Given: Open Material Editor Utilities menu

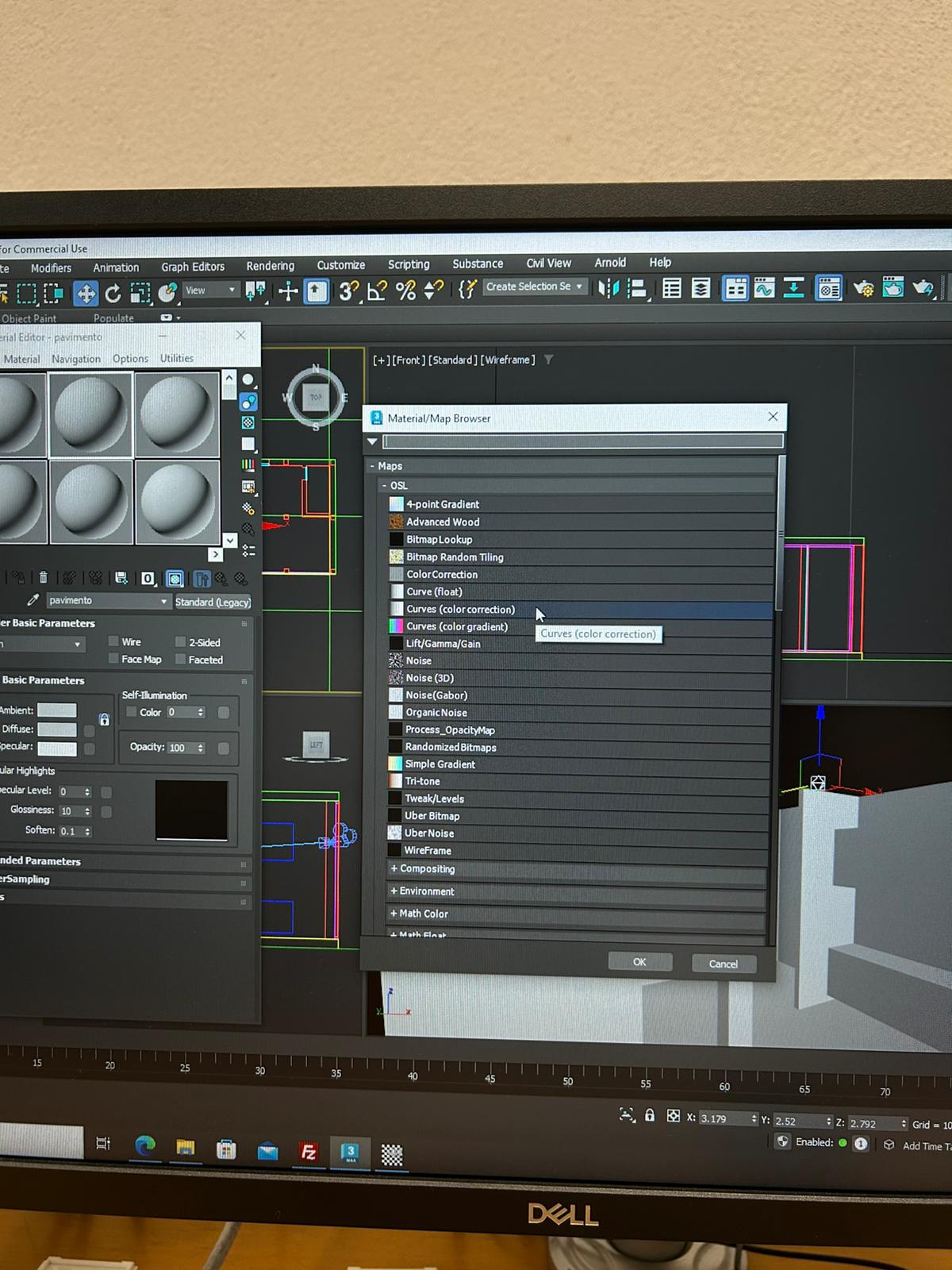Looking at the screenshot, I should click(x=177, y=358).
